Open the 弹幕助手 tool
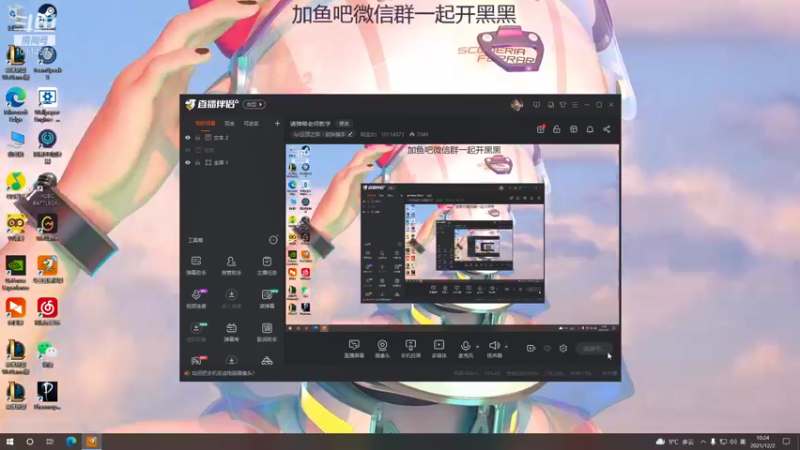The height and width of the screenshot is (450, 800). [x=196, y=266]
